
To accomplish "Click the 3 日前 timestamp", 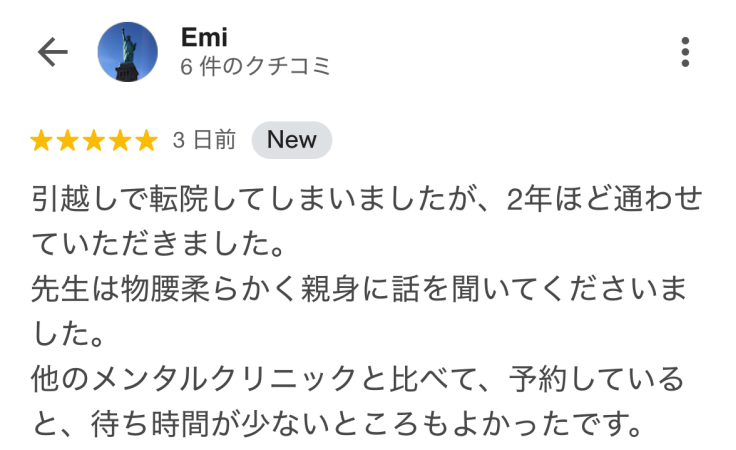I will (204, 140).
